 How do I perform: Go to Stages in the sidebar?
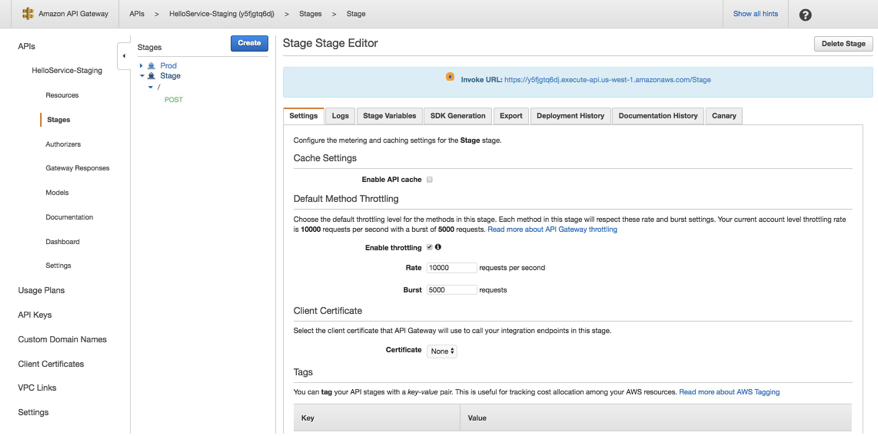(59, 120)
